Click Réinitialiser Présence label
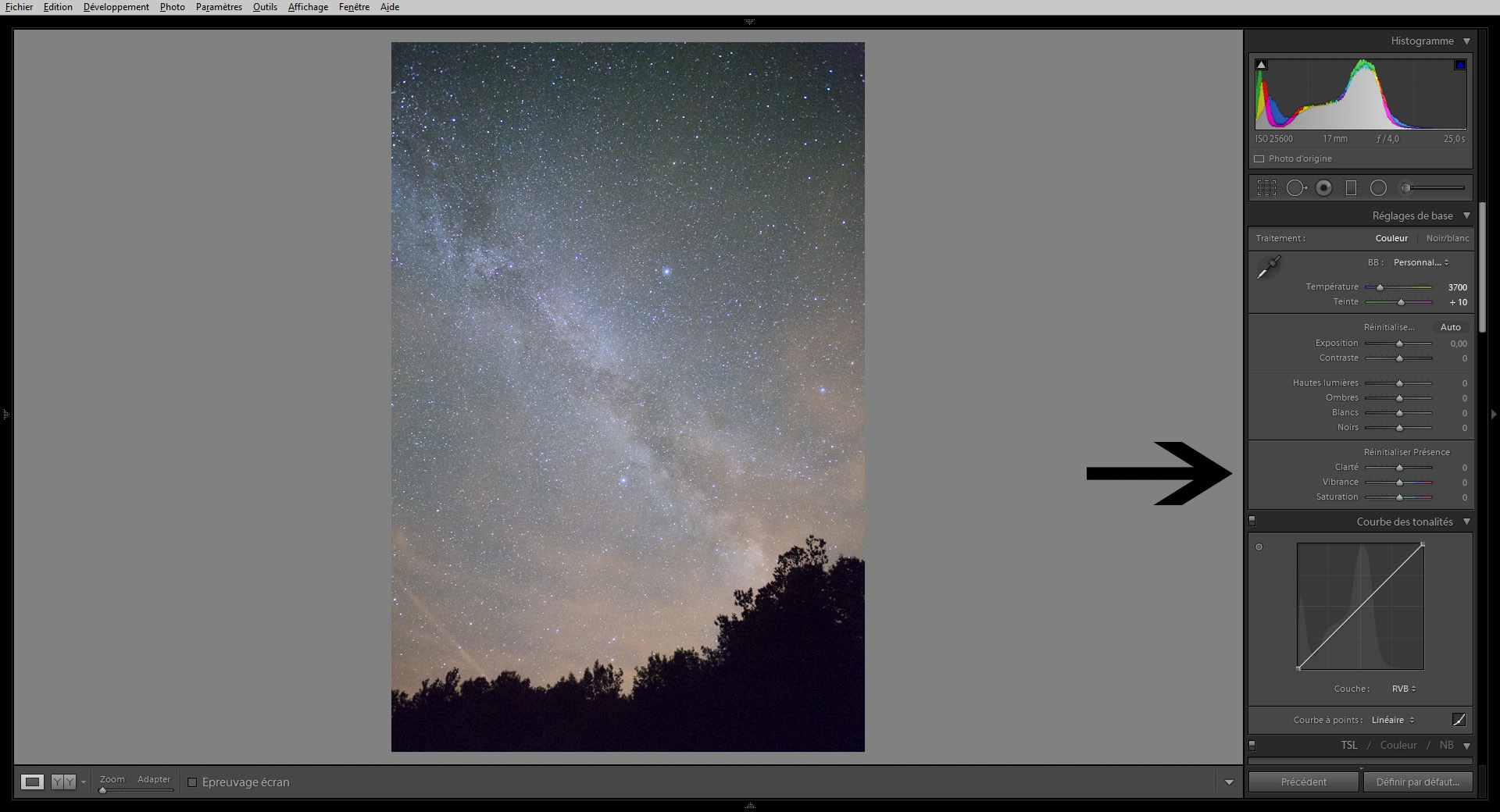This screenshot has height=812, width=1500. 1407,452
